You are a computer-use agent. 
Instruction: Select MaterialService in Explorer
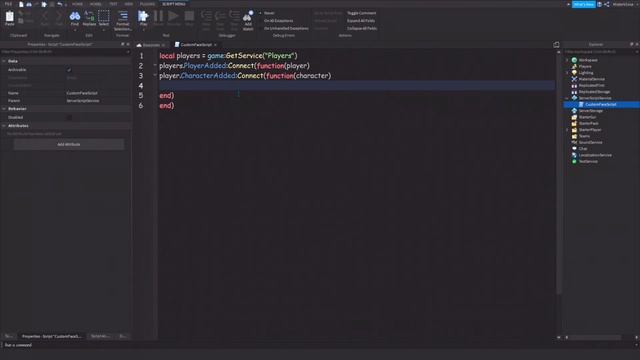click(x=591, y=79)
